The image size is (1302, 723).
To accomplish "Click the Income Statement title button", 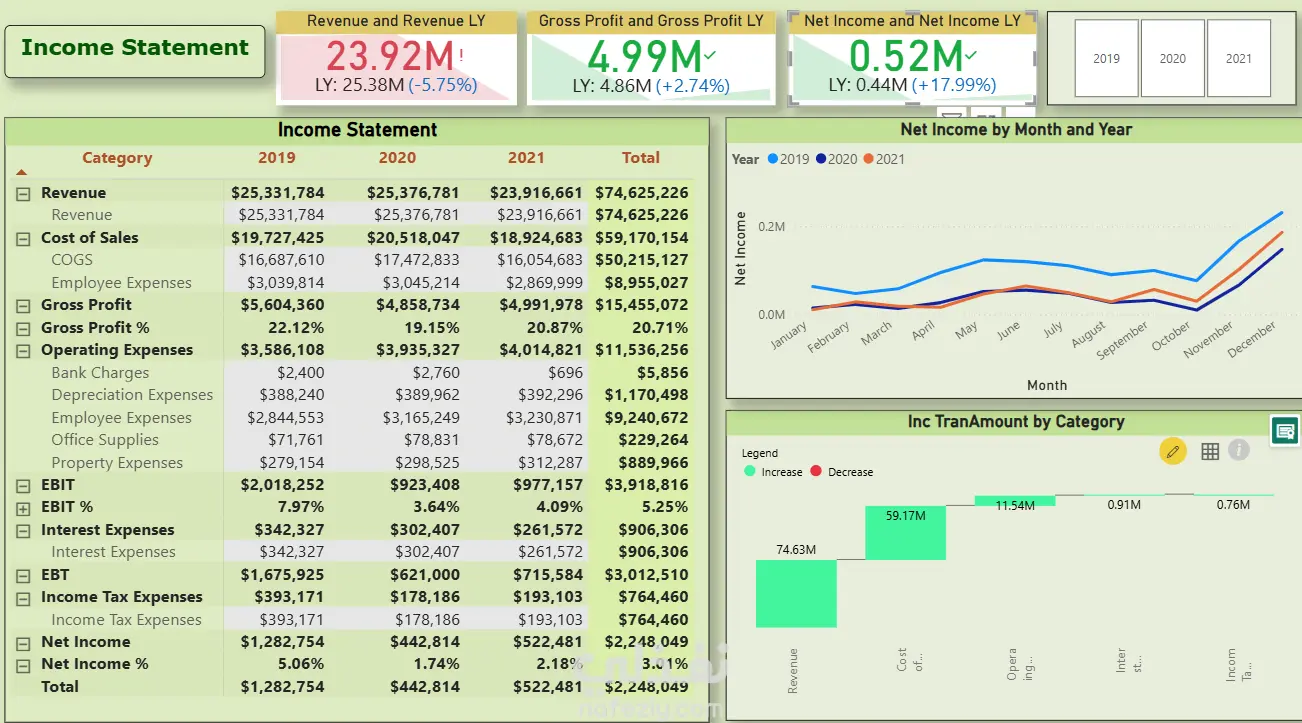I will 135,48.
